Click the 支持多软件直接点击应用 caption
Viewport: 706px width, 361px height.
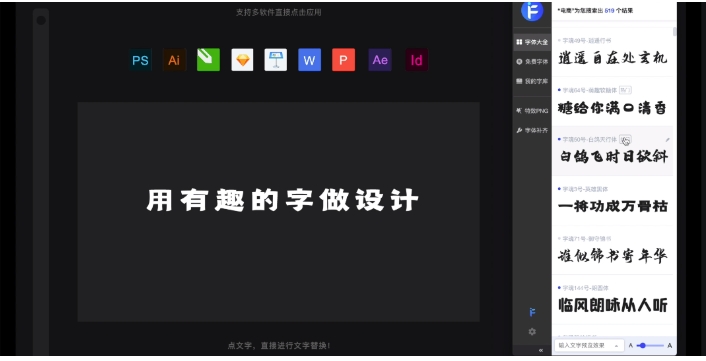point(279,13)
